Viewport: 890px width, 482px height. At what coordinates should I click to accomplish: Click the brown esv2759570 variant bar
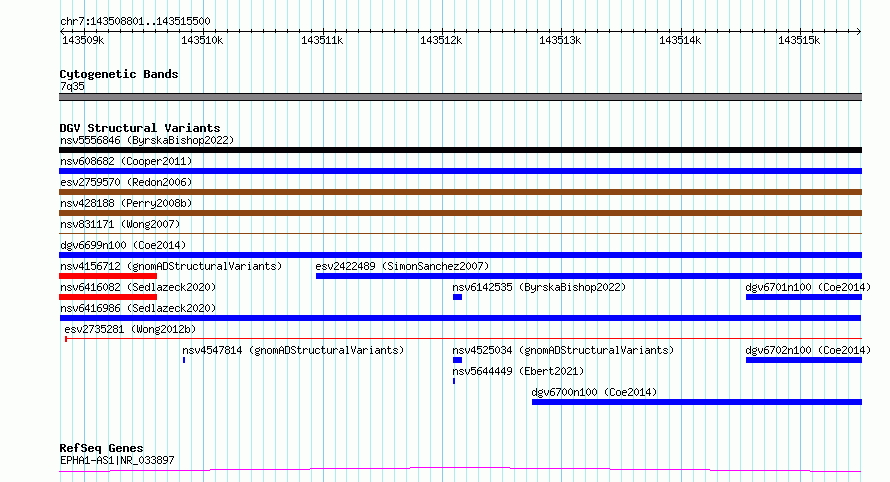point(460,192)
